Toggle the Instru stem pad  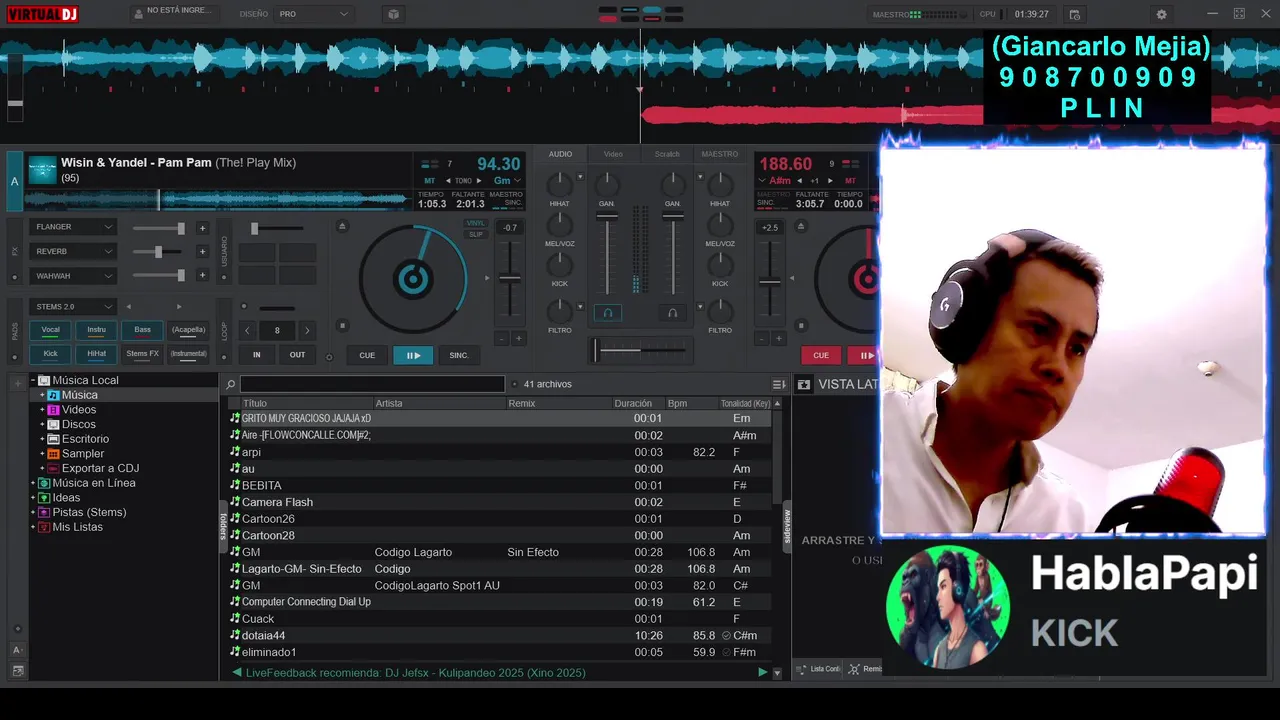96,330
